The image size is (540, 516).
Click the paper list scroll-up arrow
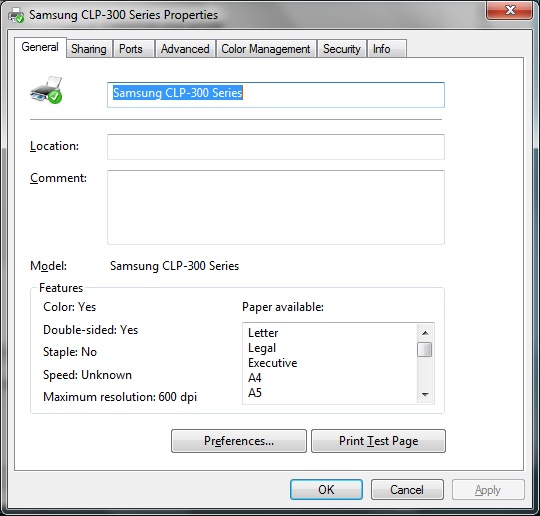coord(425,333)
